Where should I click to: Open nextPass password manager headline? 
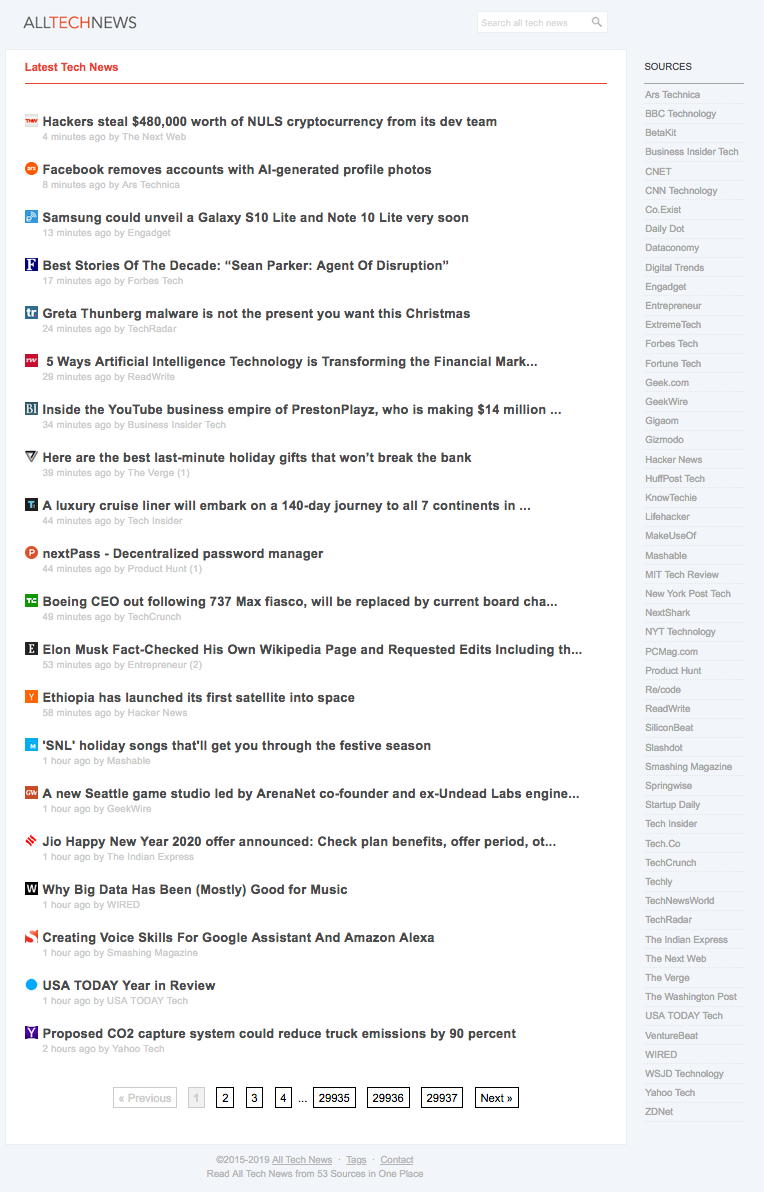182,553
